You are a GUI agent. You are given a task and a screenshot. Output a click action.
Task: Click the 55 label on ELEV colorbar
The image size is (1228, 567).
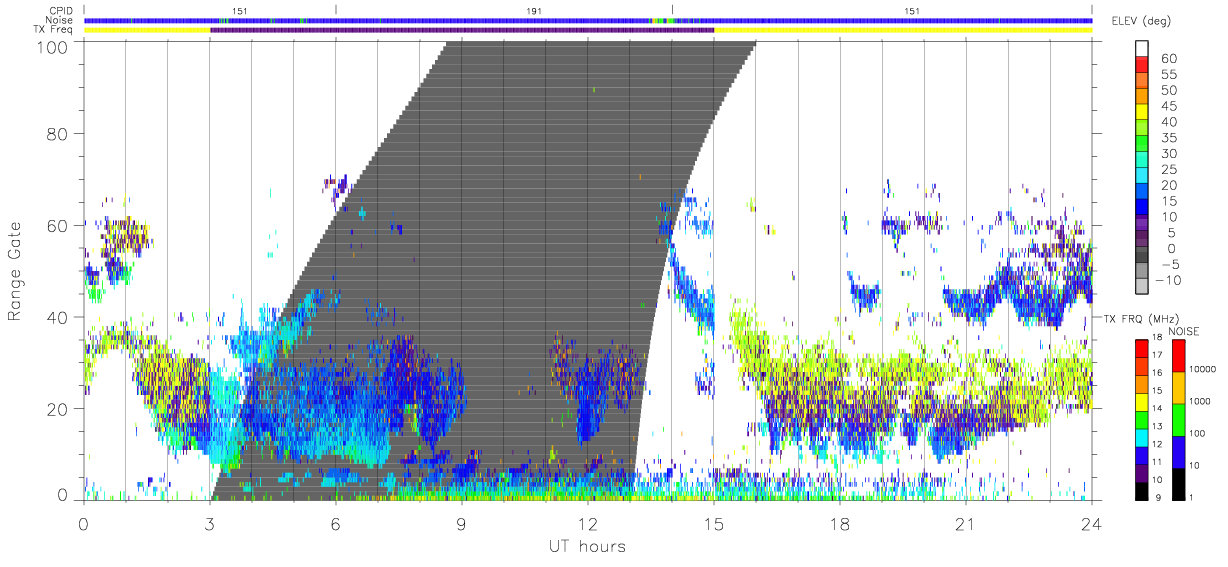coord(1169,75)
